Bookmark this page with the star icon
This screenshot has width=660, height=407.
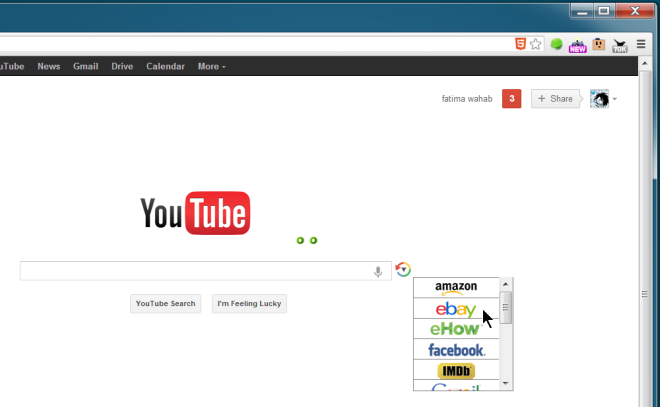pyautogui.click(x=535, y=44)
